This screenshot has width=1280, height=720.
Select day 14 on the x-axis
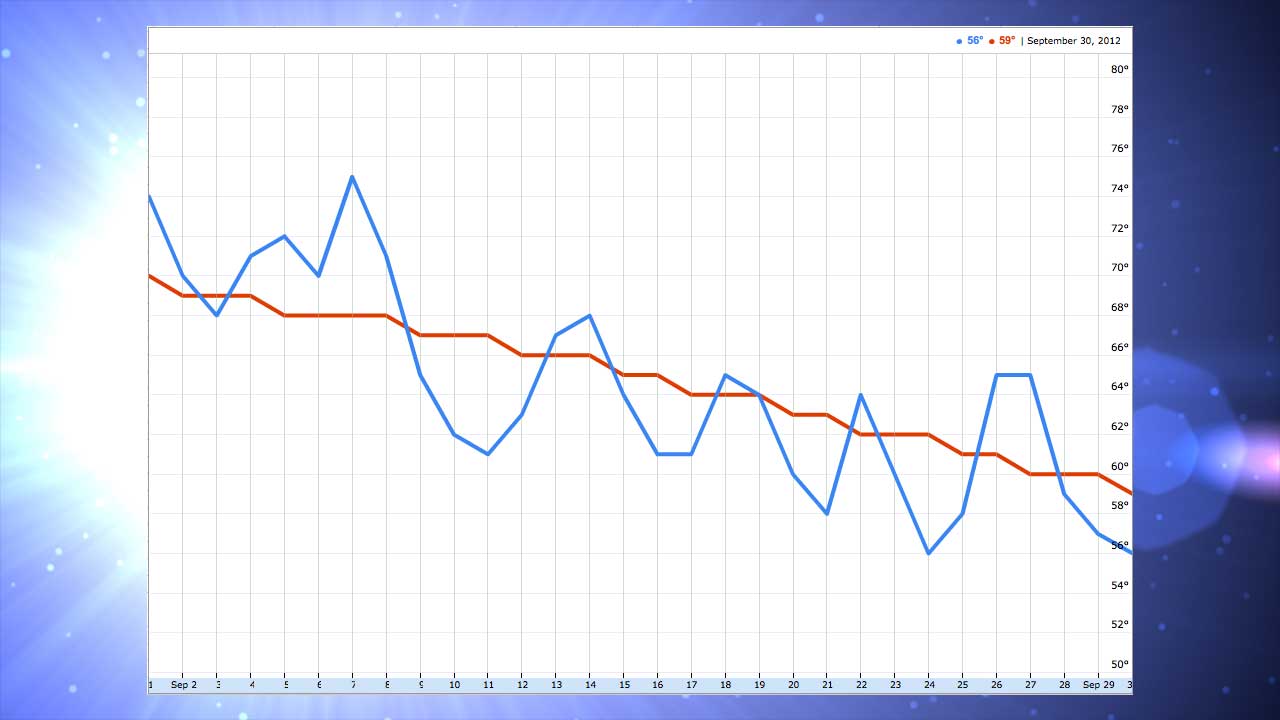(590, 685)
